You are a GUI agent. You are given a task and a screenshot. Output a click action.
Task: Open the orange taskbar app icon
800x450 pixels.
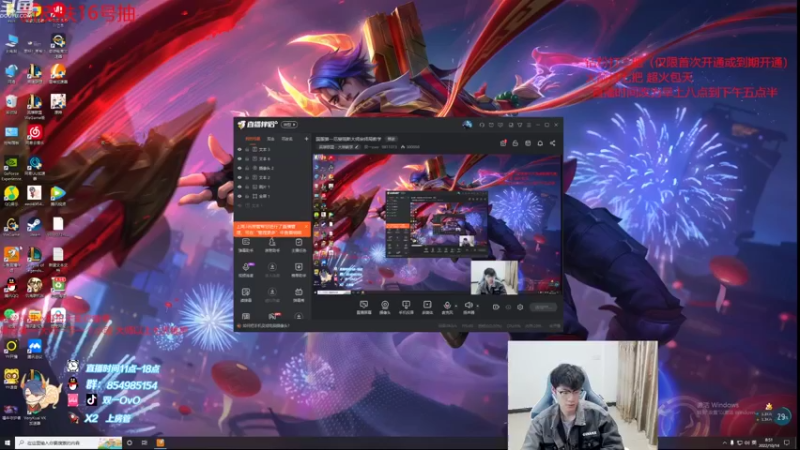(x=160, y=443)
